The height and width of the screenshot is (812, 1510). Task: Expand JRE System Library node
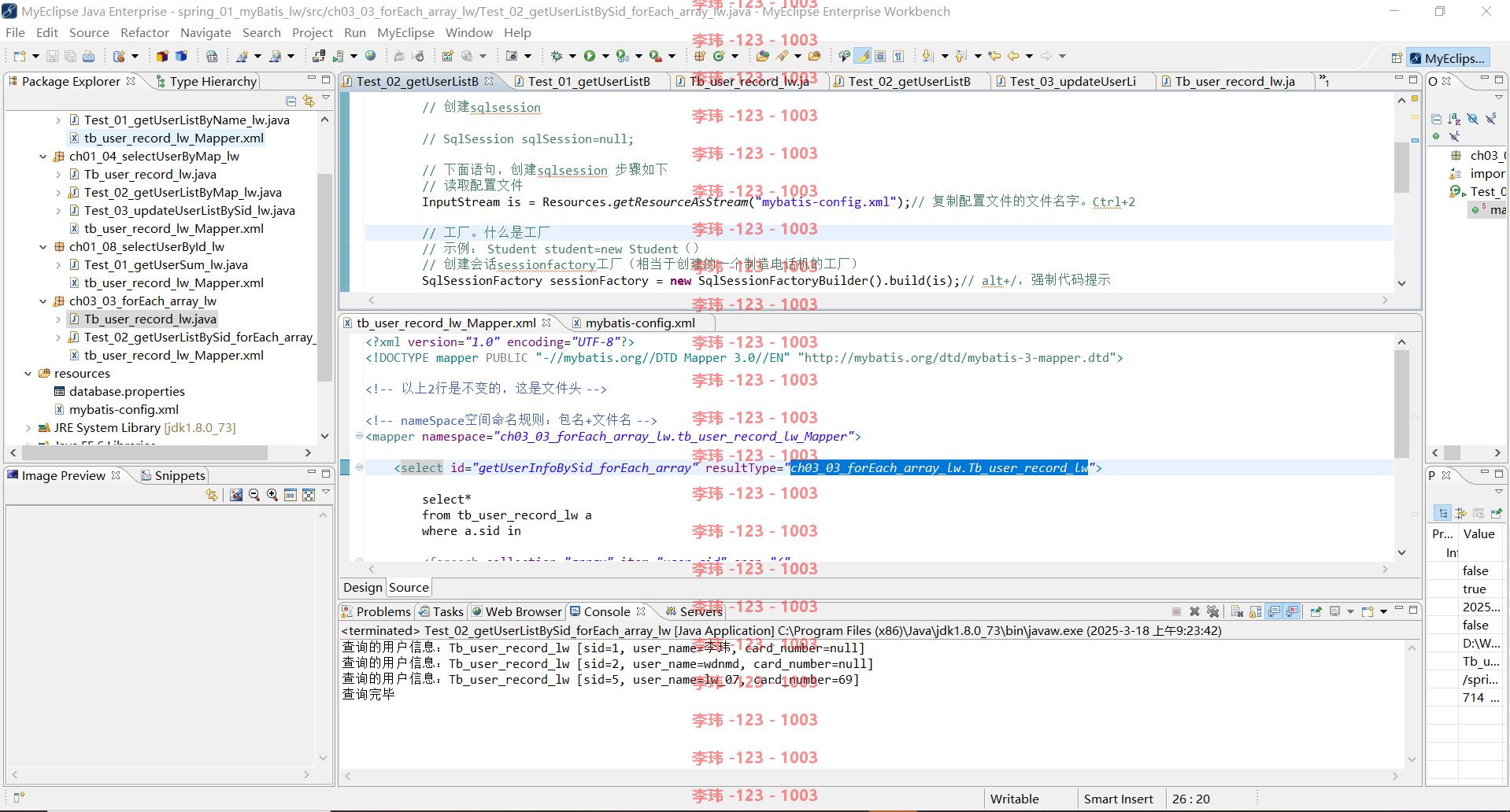[x=28, y=428]
